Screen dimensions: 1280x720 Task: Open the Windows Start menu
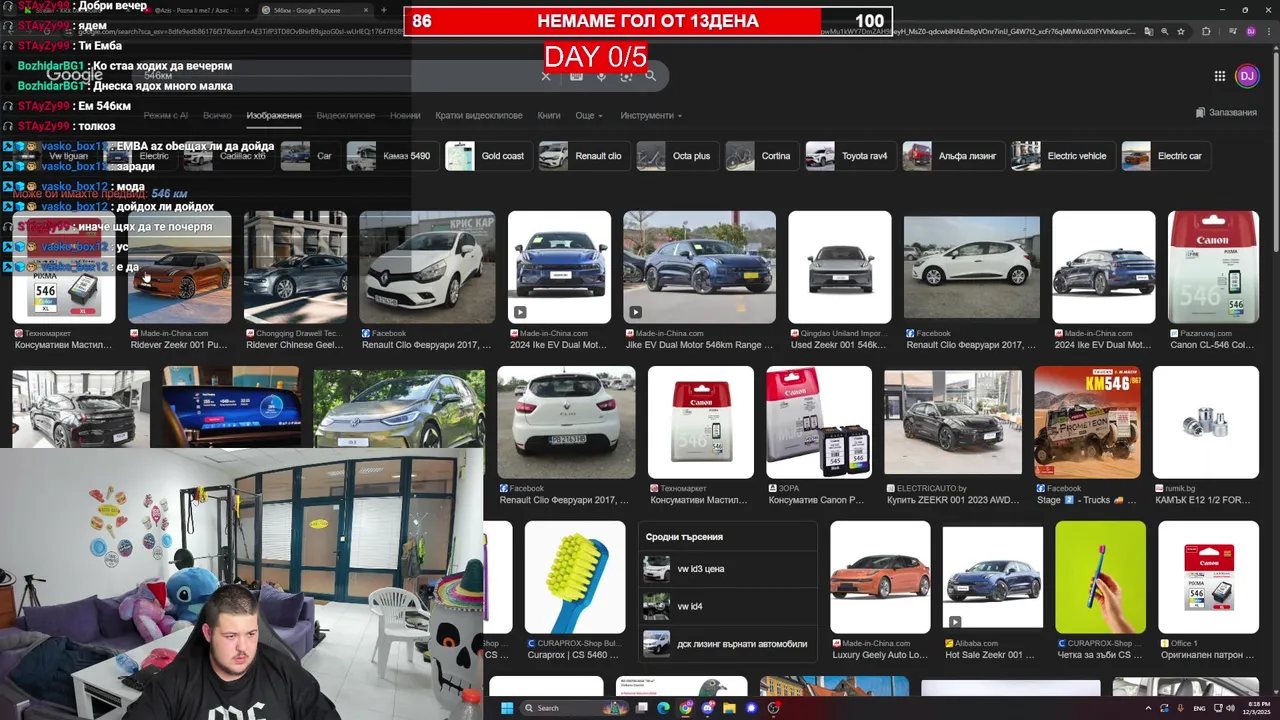506,708
